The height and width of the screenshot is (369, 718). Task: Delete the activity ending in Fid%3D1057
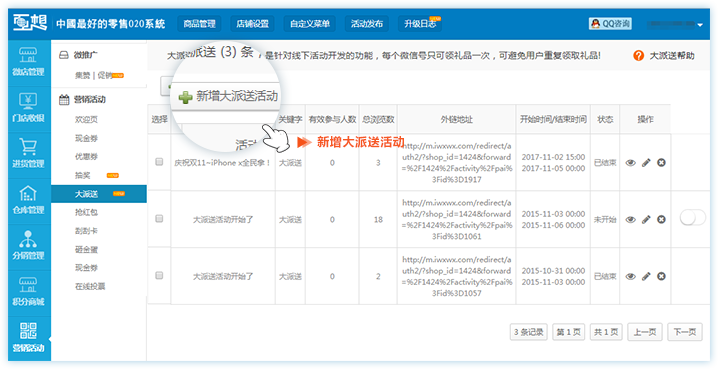(661, 276)
